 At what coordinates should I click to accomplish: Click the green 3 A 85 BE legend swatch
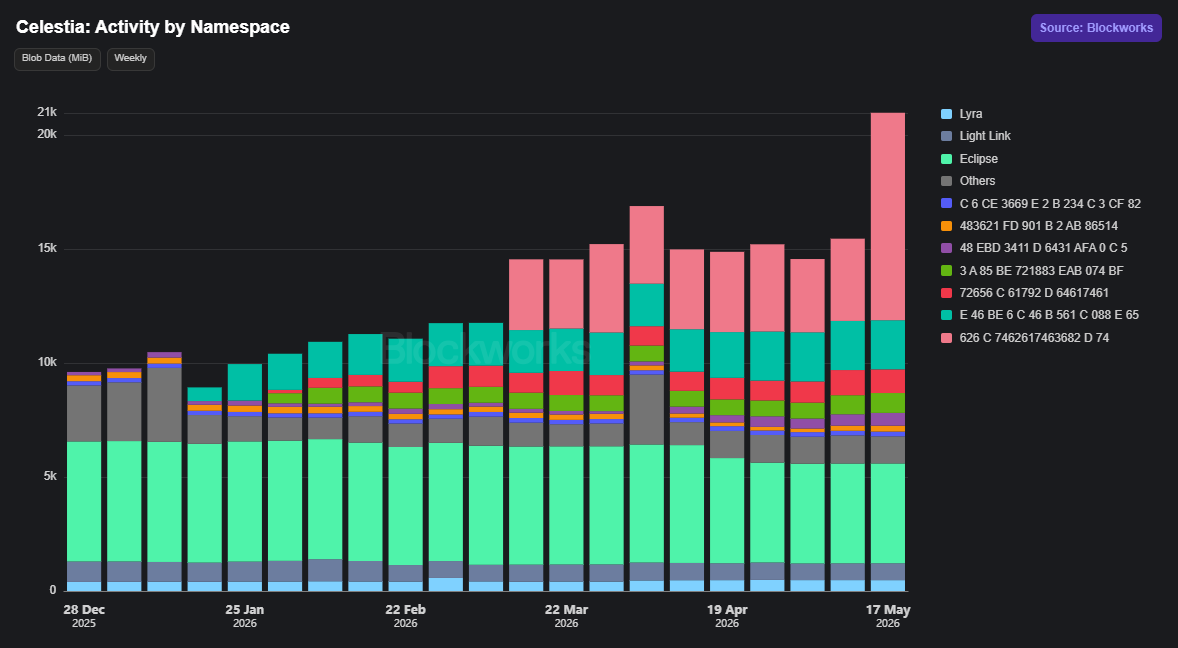point(947,270)
